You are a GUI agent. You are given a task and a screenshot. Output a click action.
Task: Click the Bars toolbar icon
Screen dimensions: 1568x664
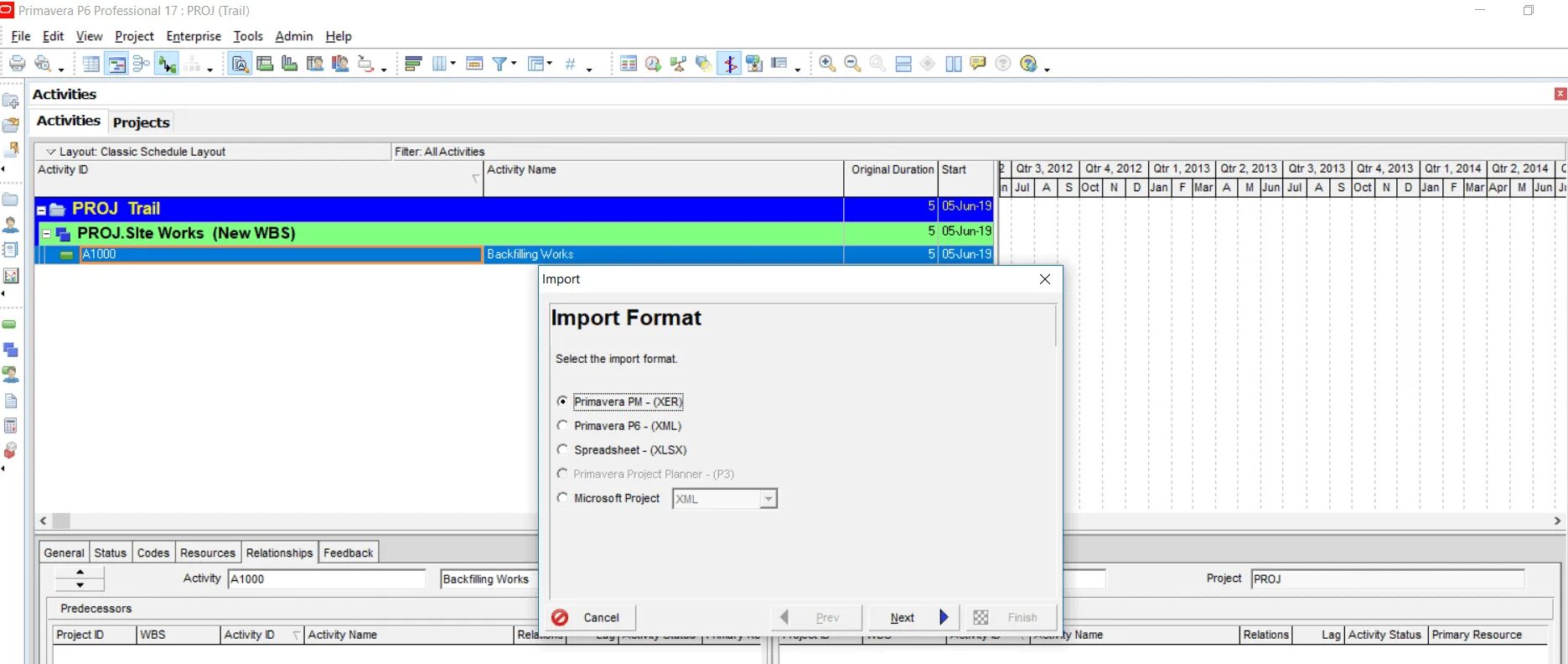pos(413,64)
